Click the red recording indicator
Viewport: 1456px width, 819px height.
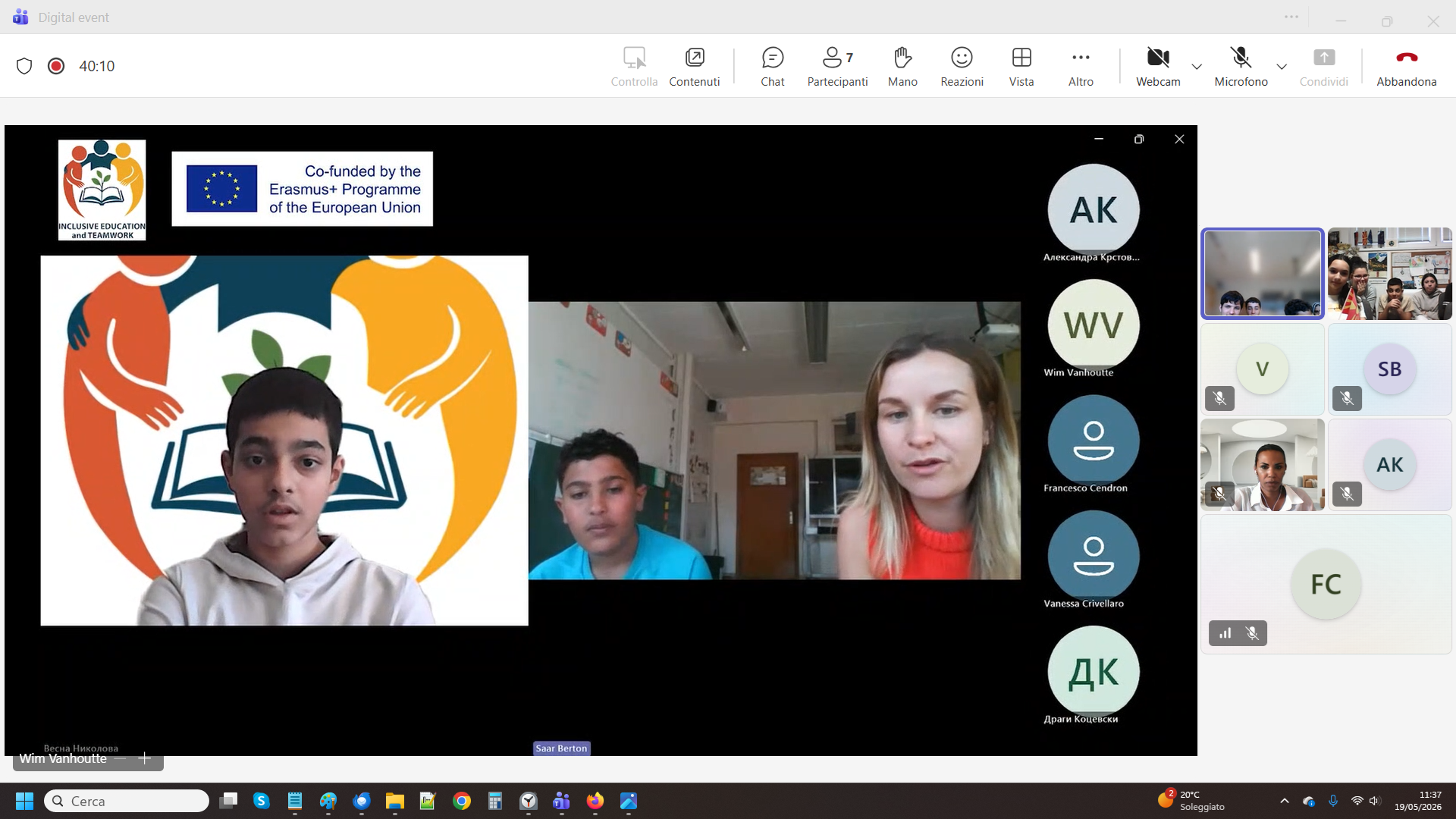coord(55,66)
